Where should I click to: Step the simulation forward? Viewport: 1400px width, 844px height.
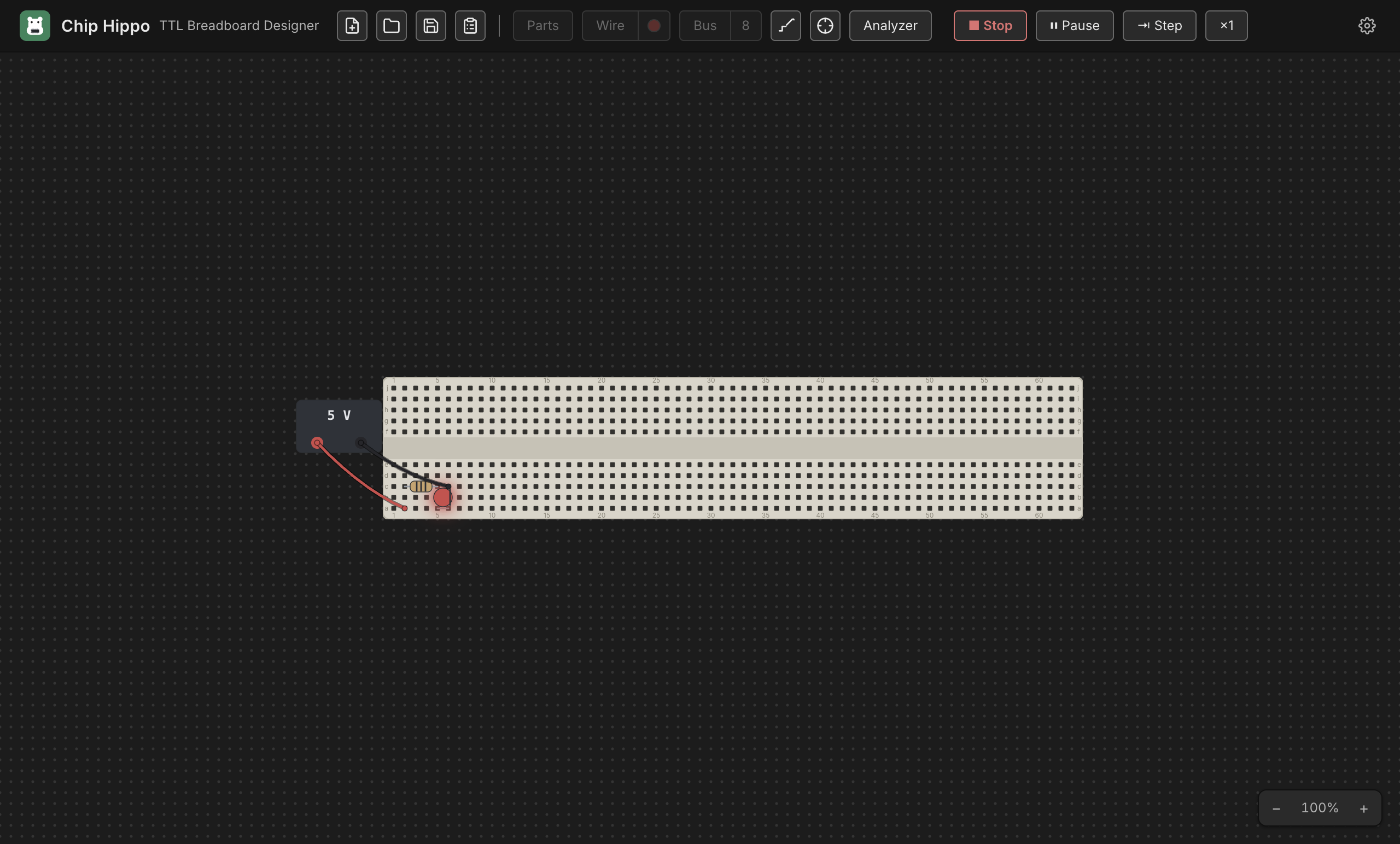(1160, 26)
